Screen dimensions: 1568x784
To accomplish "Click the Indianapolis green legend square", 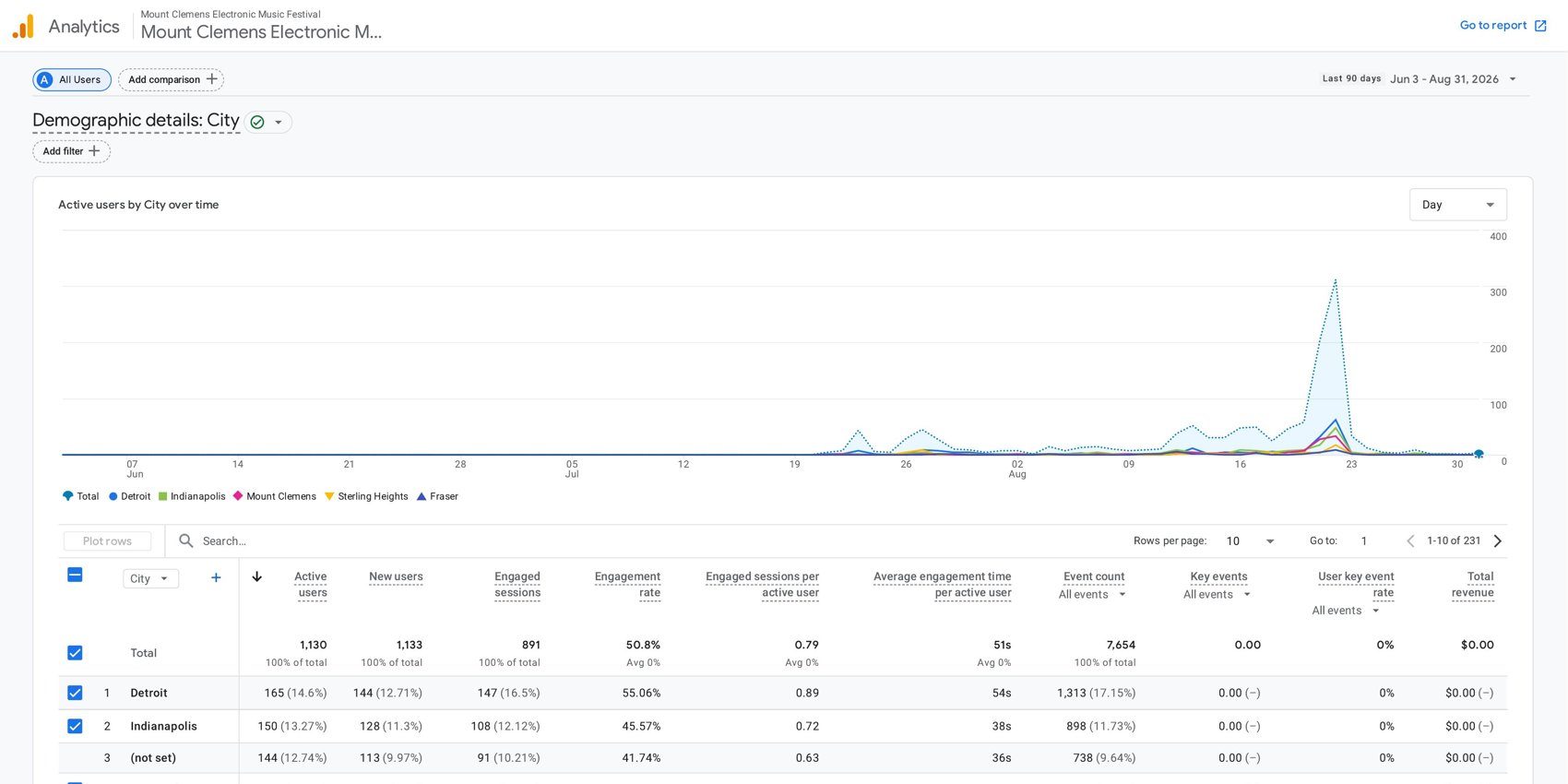I will (163, 496).
